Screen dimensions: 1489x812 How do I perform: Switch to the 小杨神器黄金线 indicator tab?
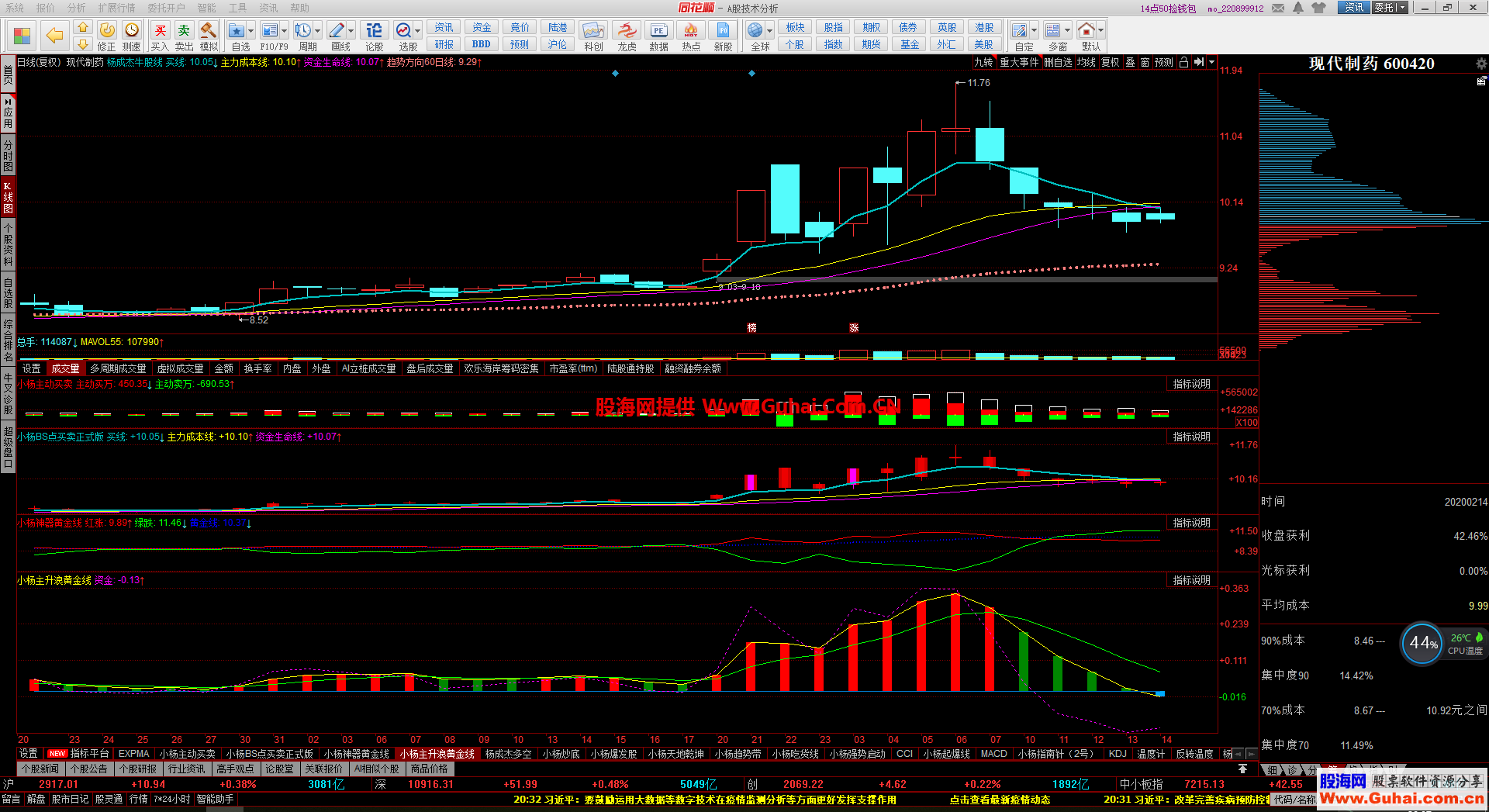[356, 754]
